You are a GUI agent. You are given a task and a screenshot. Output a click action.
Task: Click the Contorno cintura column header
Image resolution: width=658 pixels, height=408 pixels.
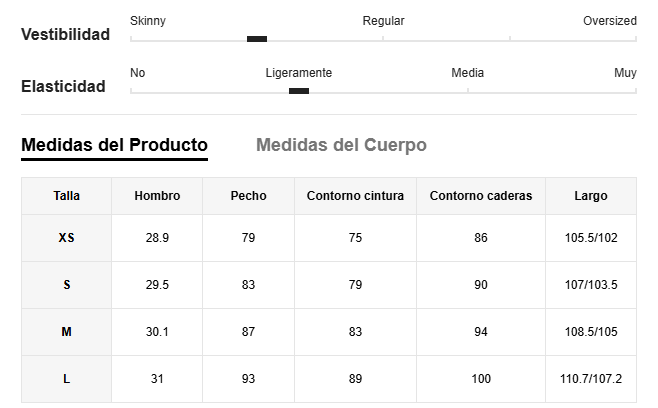(355, 196)
